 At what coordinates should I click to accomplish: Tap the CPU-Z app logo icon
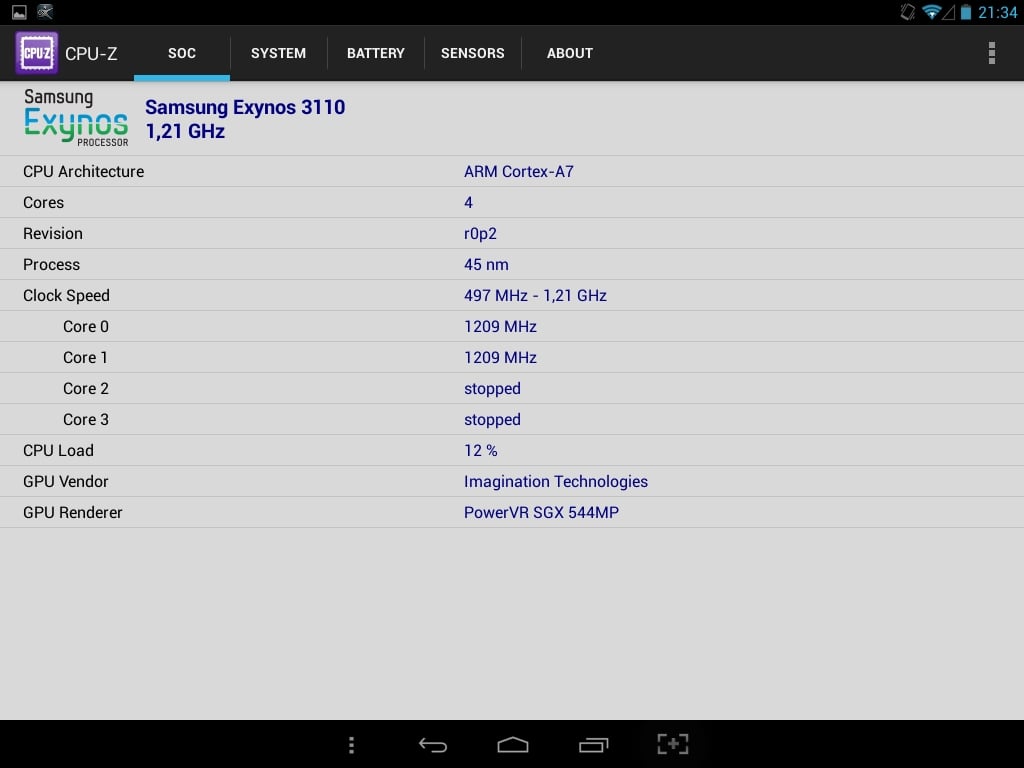[37, 53]
